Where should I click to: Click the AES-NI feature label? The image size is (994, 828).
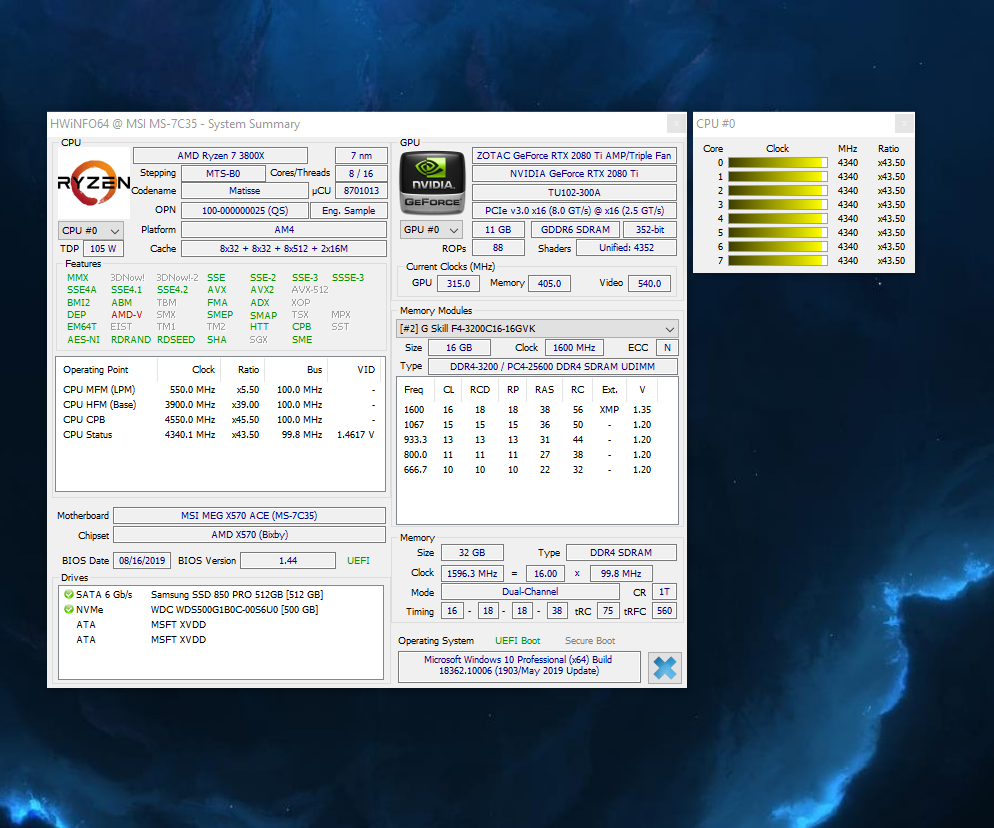point(83,340)
